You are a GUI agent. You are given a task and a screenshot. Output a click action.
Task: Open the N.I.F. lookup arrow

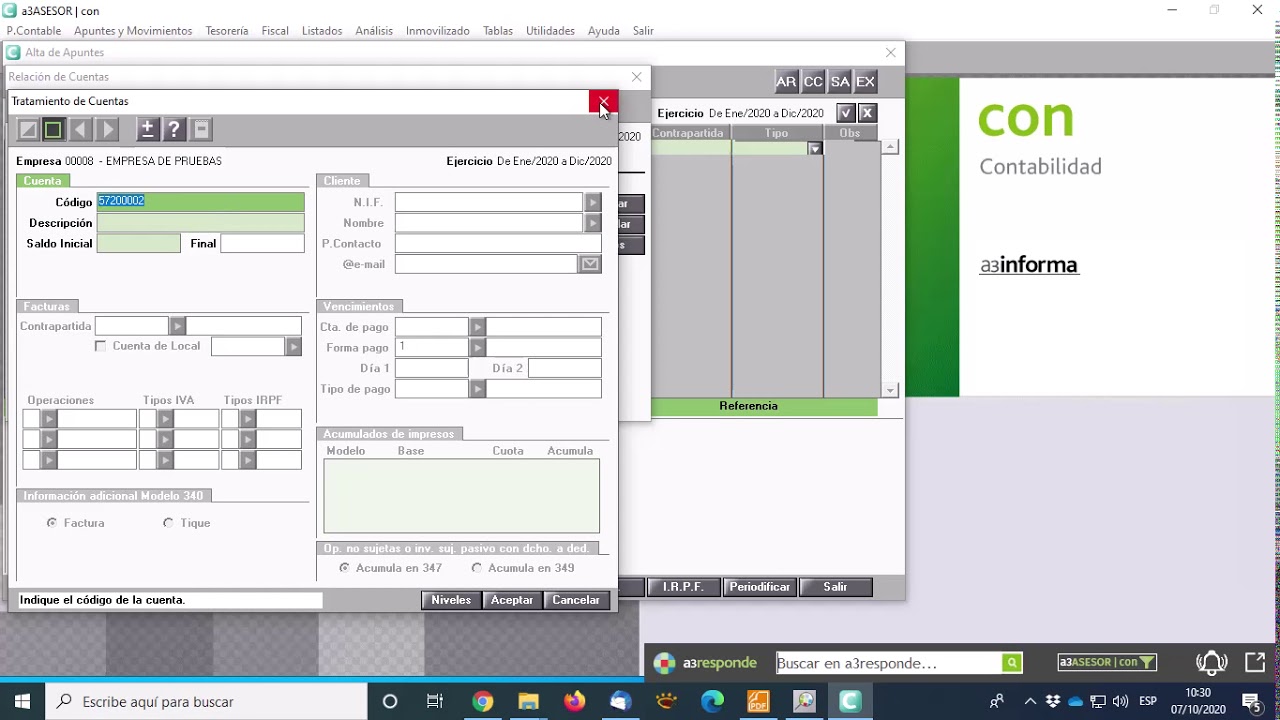click(x=593, y=202)
